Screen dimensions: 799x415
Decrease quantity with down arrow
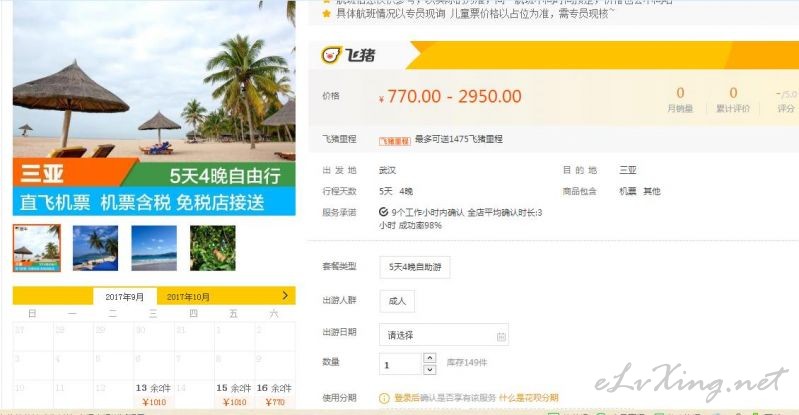(x=430, y=369)
